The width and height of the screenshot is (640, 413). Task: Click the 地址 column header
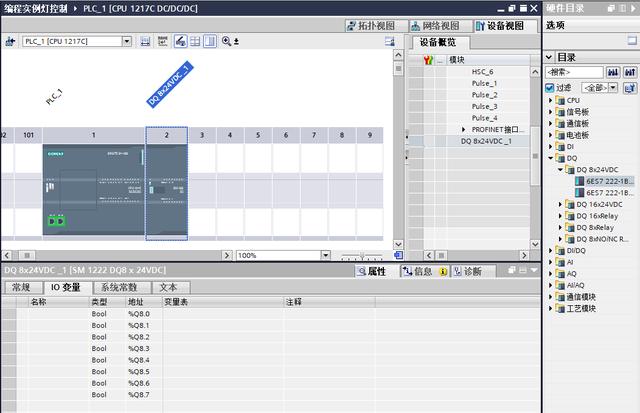coord(144,302)
